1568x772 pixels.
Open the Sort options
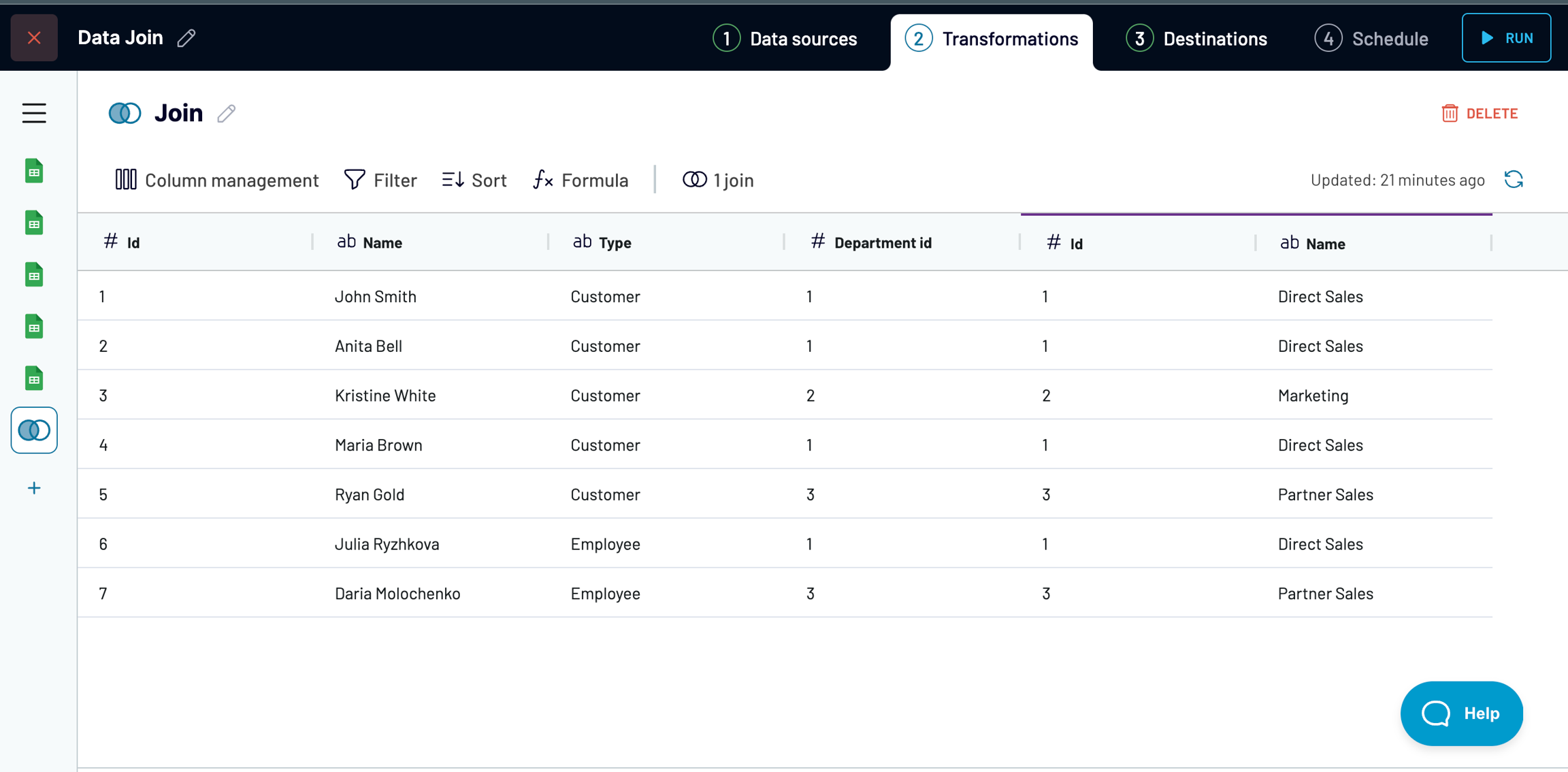[x=474, y=180]
